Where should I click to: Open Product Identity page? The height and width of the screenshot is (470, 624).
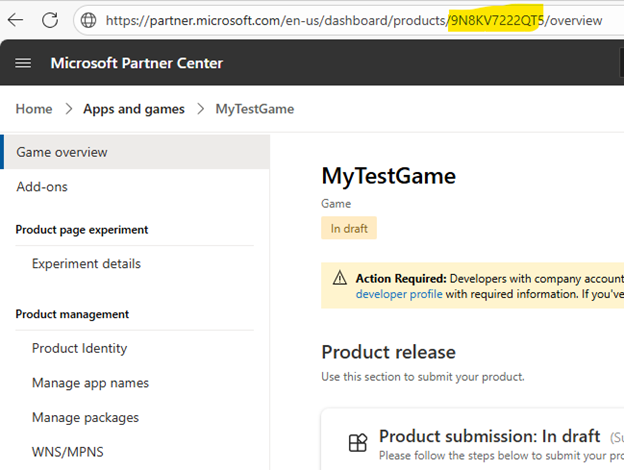pos(80,348)
